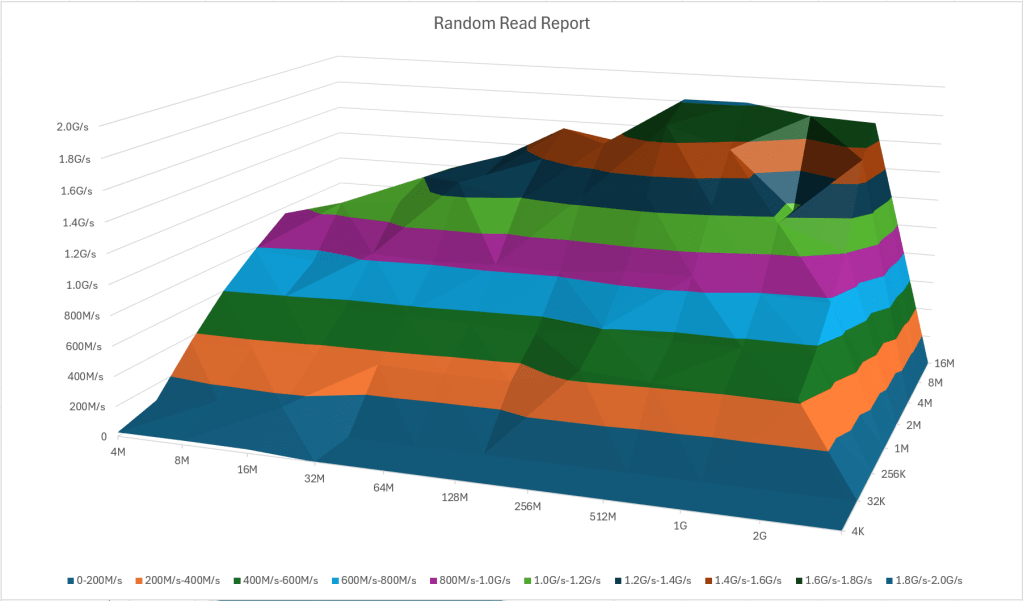Select the 800M/s-1.0G/s legend entry
The width and height of the screenshot is (1023, 601).
coord(472,580)
